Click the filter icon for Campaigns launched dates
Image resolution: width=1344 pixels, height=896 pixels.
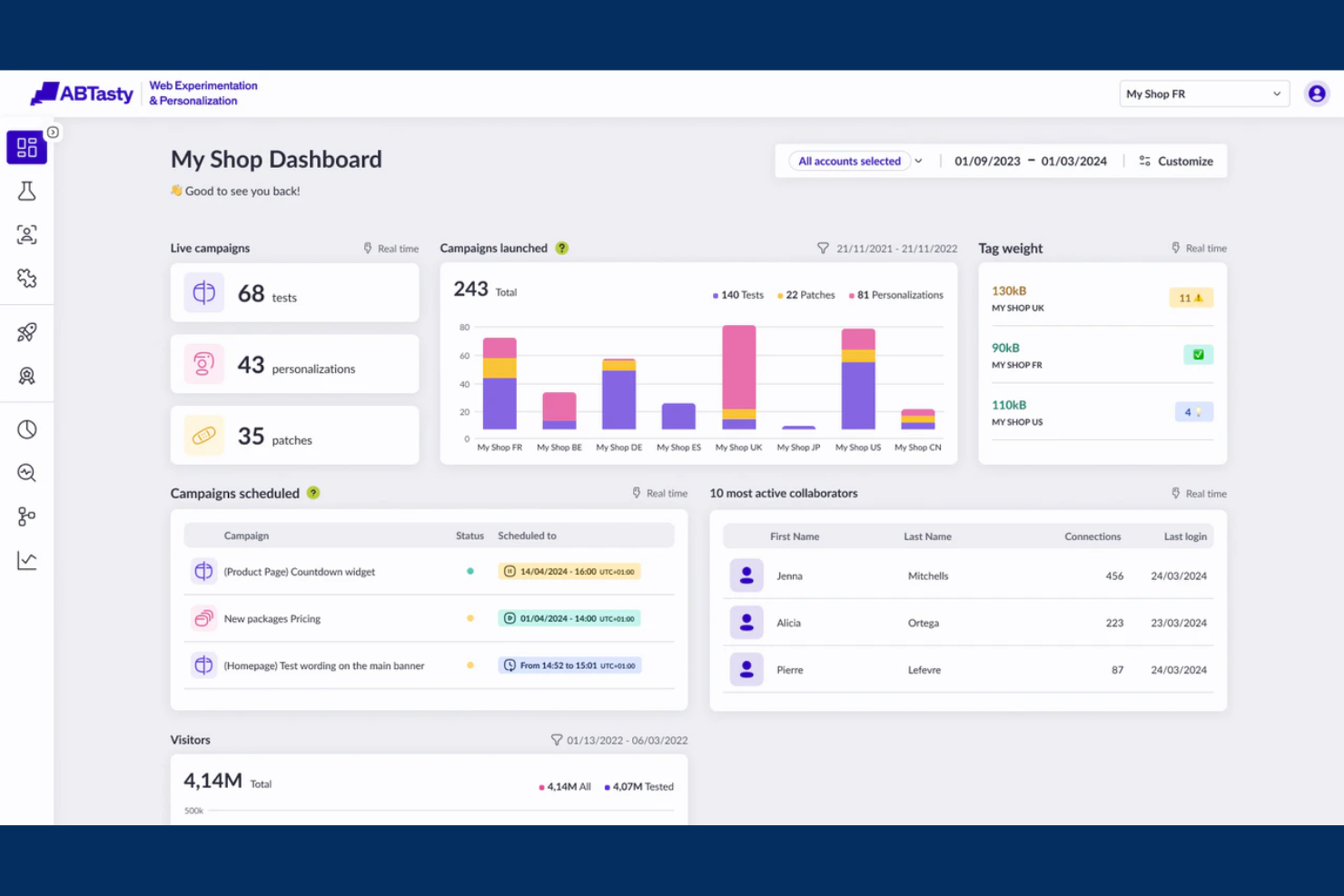coord(823,248)
